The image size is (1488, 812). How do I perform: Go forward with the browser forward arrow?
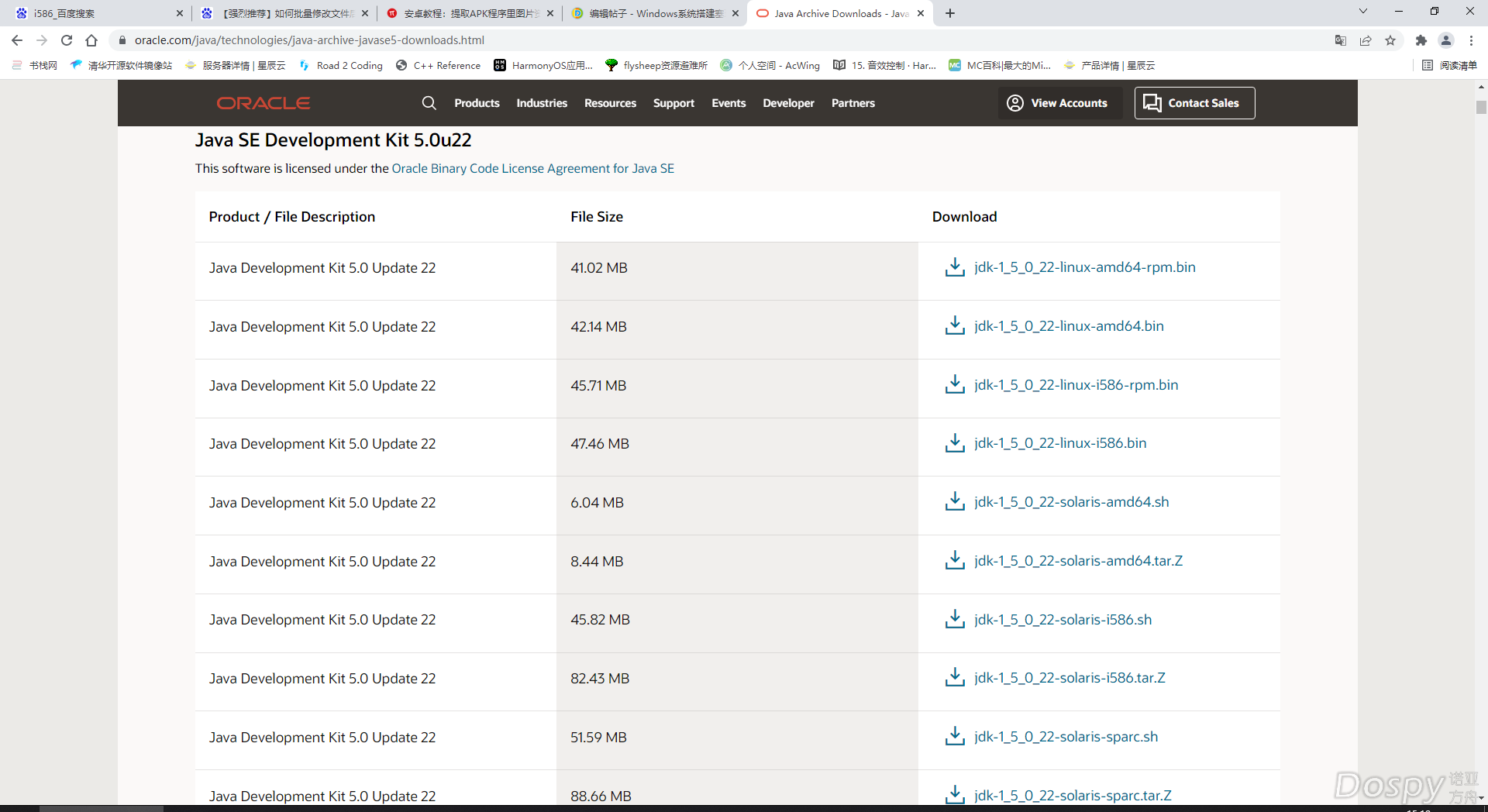(x=42, y=40)
